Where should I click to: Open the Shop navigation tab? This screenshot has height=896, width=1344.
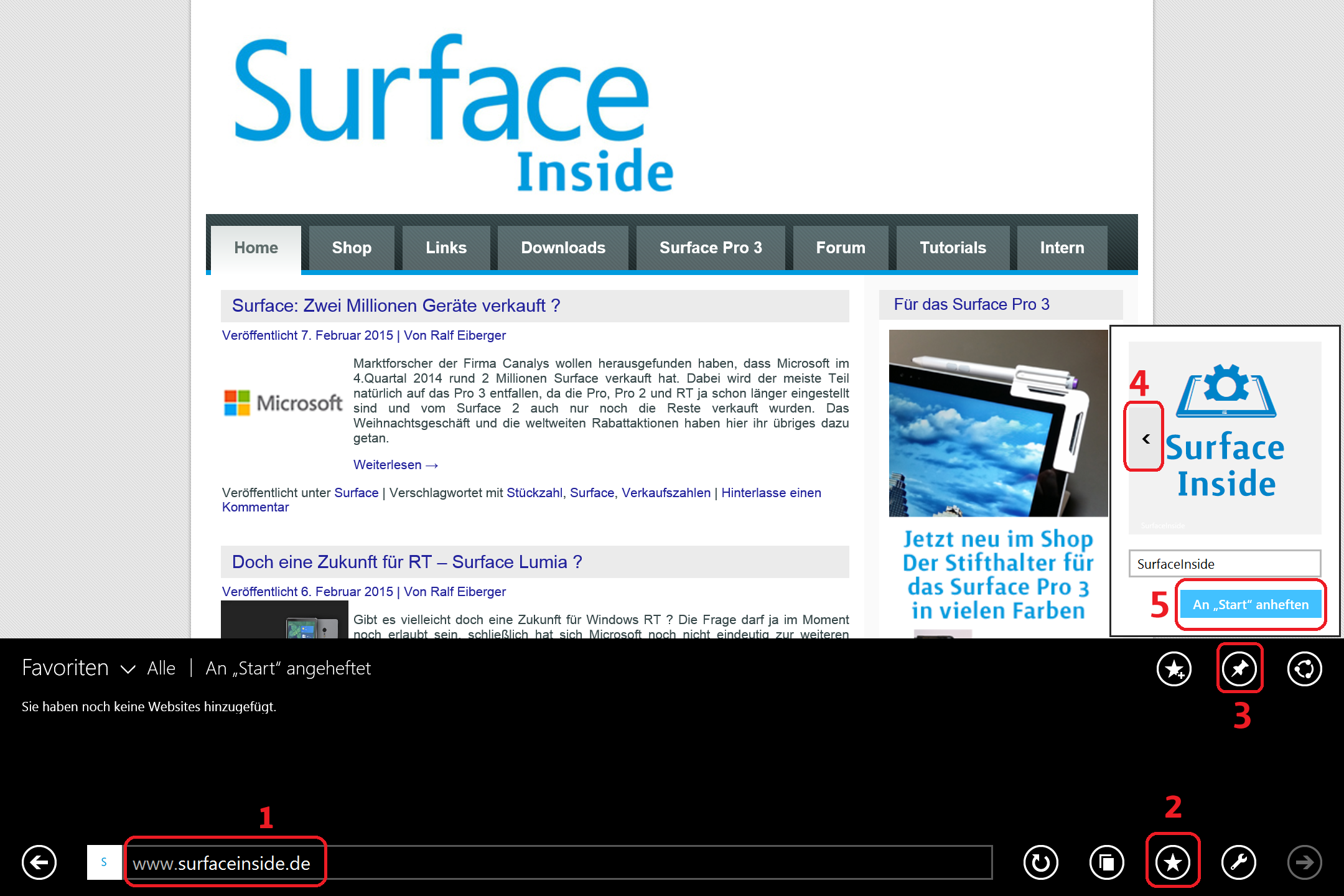click(x=352, y=248)
